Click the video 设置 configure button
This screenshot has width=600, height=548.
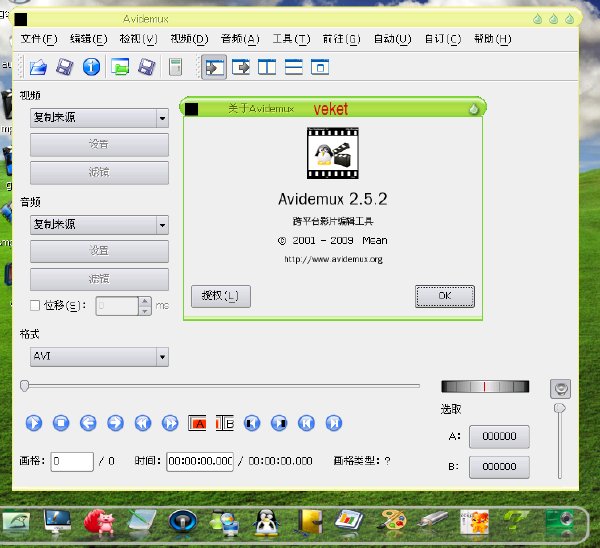pyautogui.click(x=99, y=145)
